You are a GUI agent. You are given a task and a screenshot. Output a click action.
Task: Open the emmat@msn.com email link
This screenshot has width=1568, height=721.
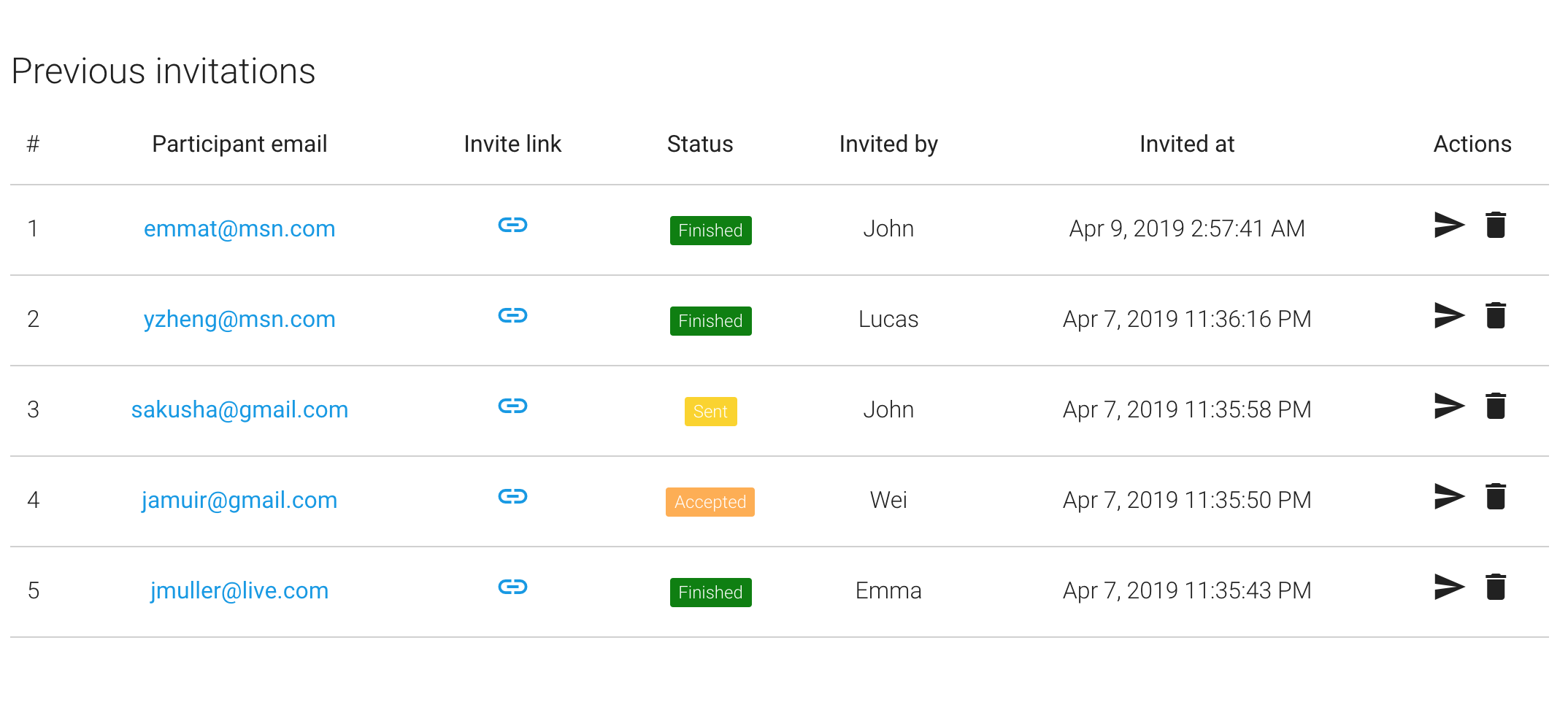coord(239,228)
